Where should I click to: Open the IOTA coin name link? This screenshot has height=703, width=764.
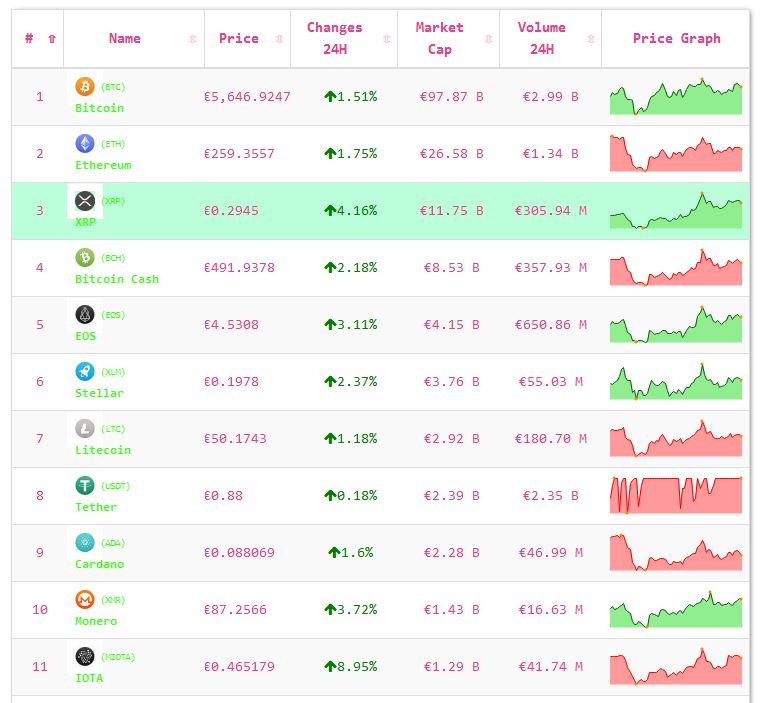(89, 678)
